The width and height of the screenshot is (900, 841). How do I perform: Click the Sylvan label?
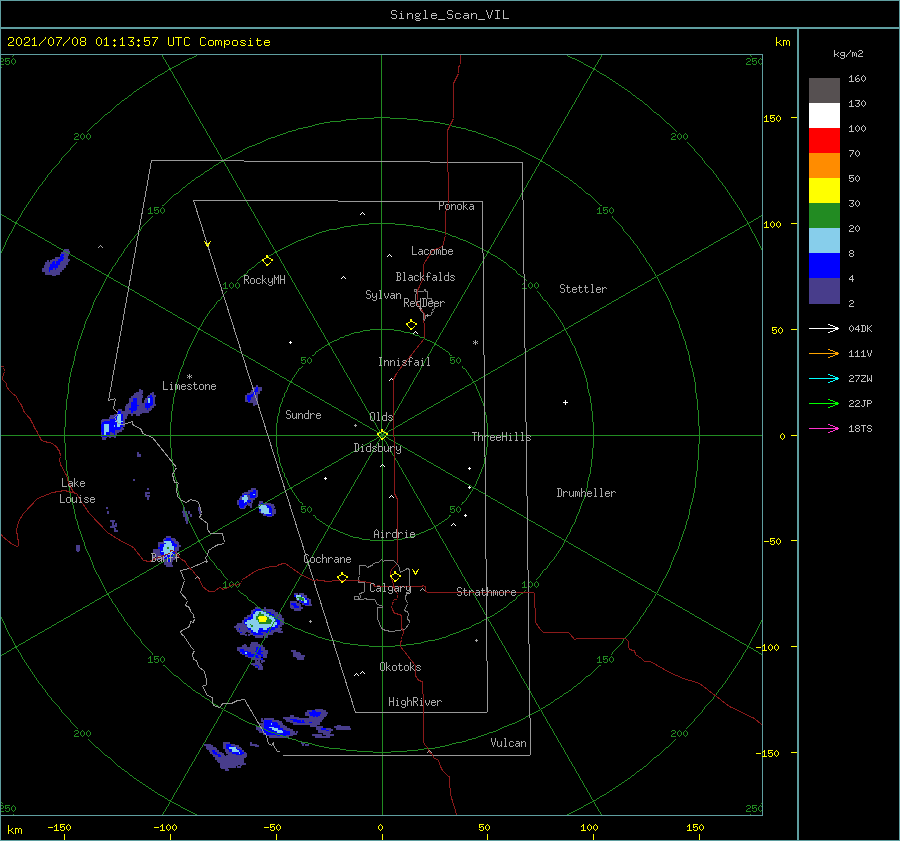click(x=383, y=295)
